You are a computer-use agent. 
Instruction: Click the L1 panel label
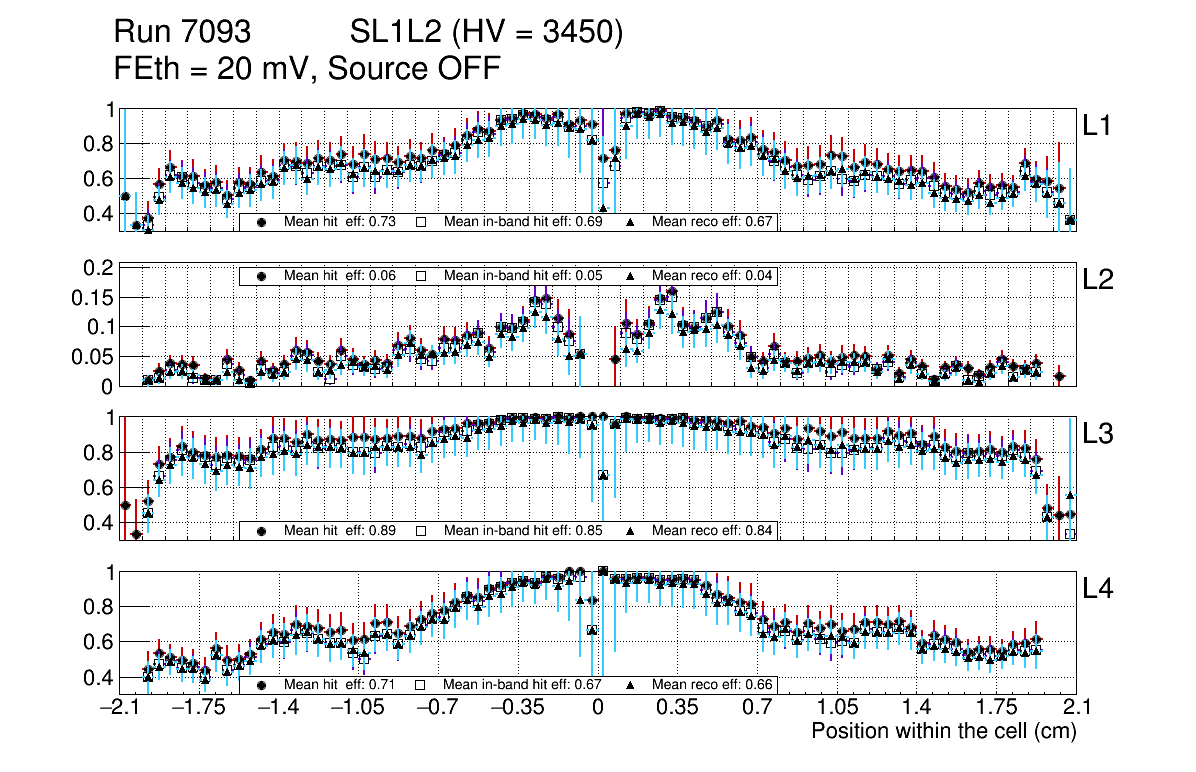click(1098, 125)
